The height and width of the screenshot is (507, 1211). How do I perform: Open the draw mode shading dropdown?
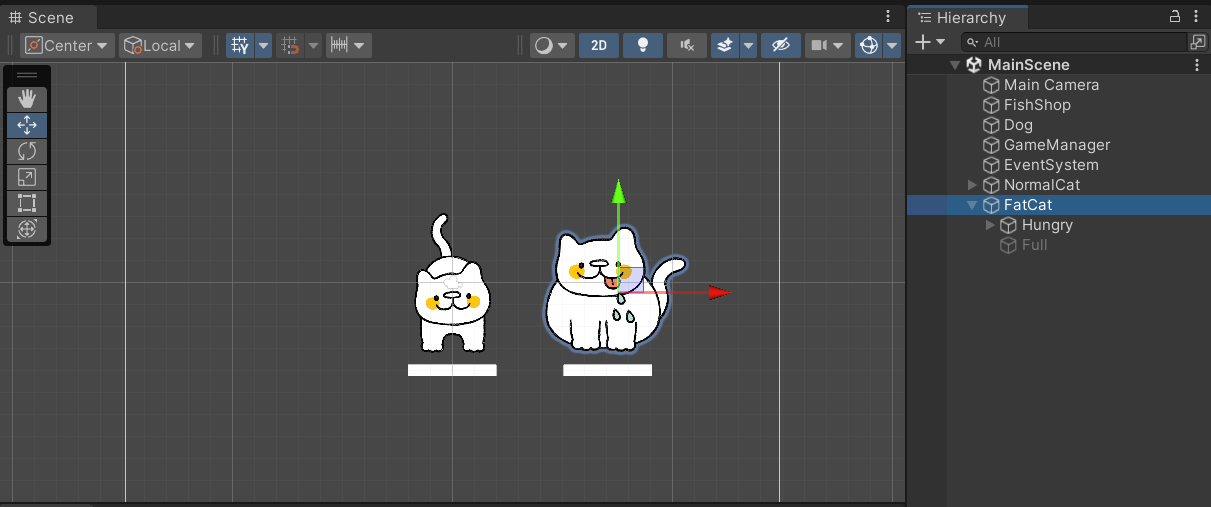click(552, 45)
